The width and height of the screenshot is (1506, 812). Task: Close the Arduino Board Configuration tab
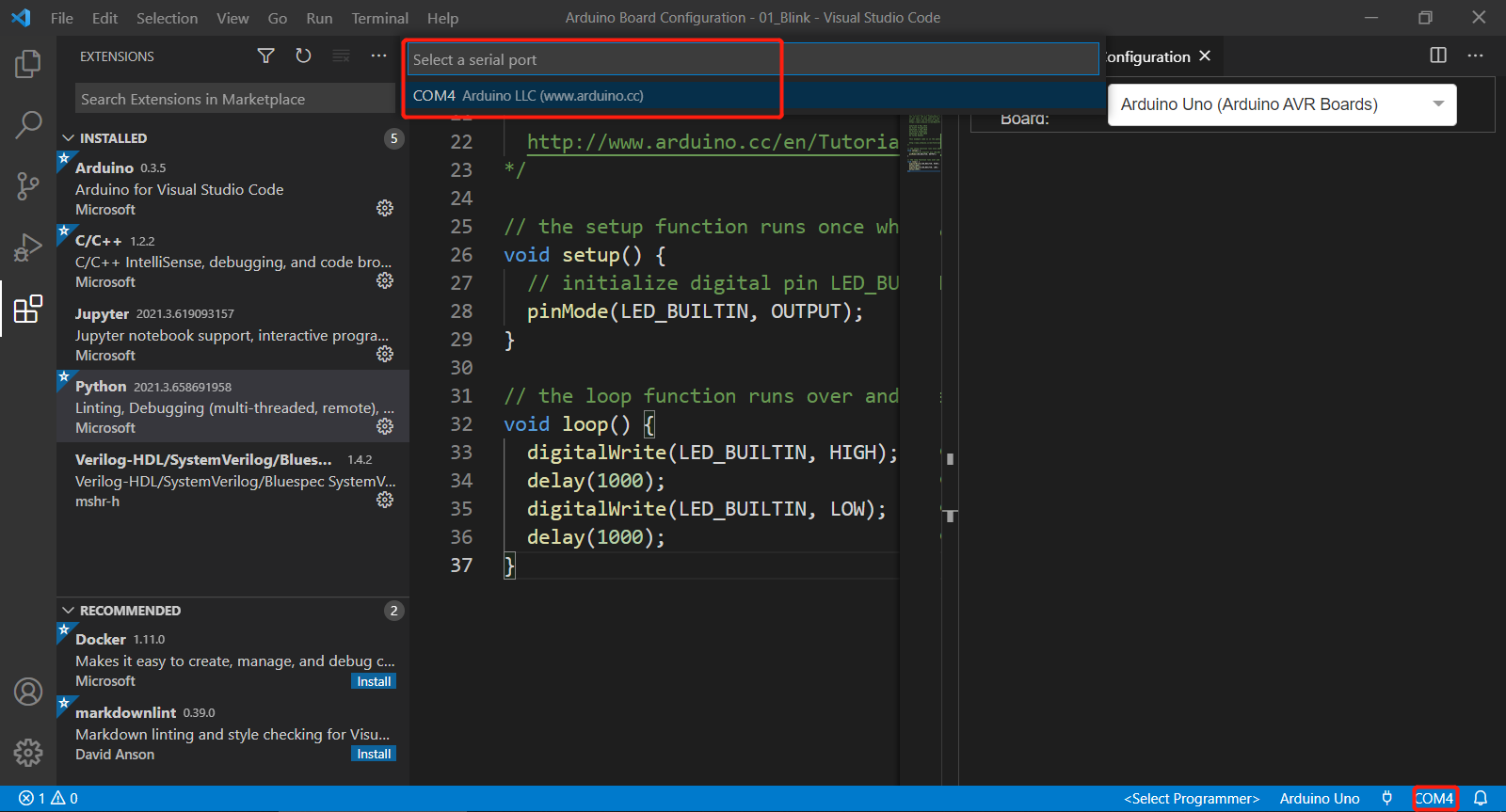1205,56
